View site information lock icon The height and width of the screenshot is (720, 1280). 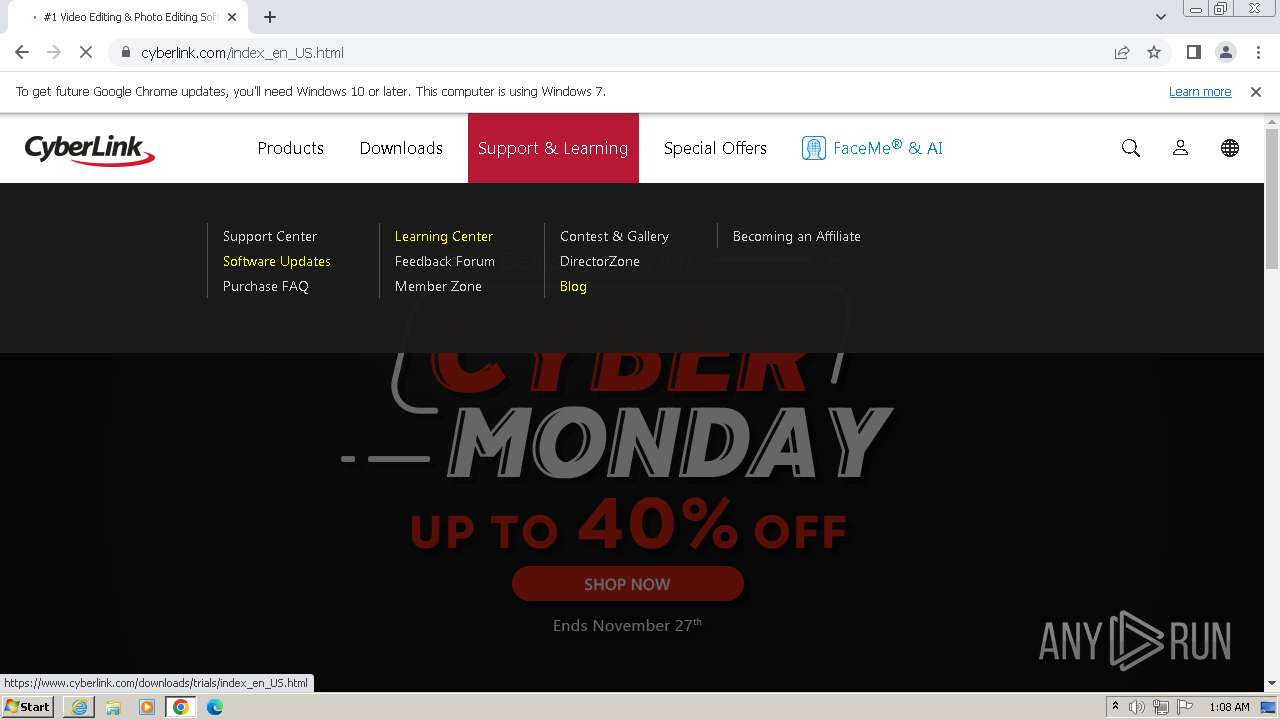click(x=126, y=53)
